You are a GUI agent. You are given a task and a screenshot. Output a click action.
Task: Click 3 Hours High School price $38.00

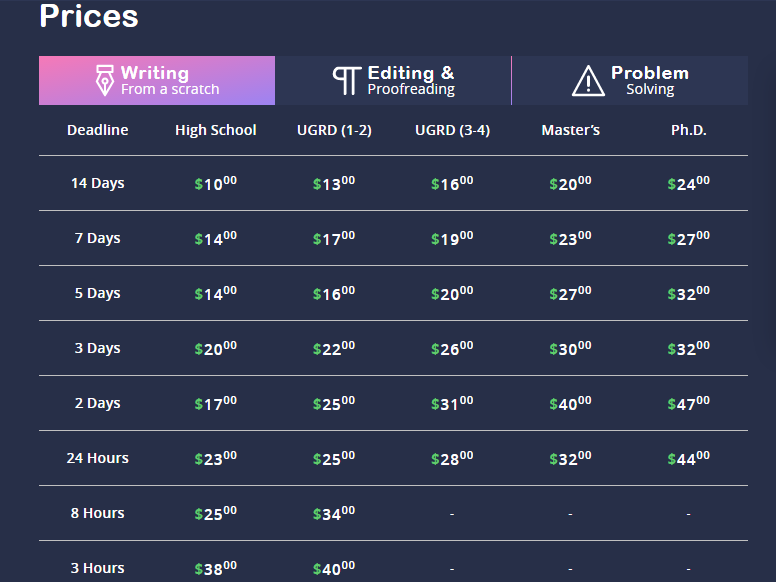216,568
